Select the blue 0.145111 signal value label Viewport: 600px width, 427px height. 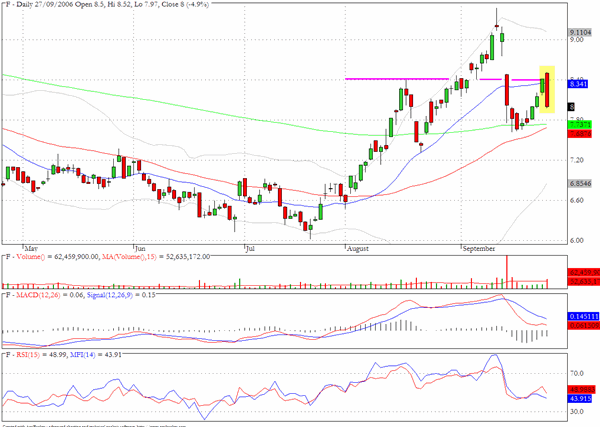[584, 316]
